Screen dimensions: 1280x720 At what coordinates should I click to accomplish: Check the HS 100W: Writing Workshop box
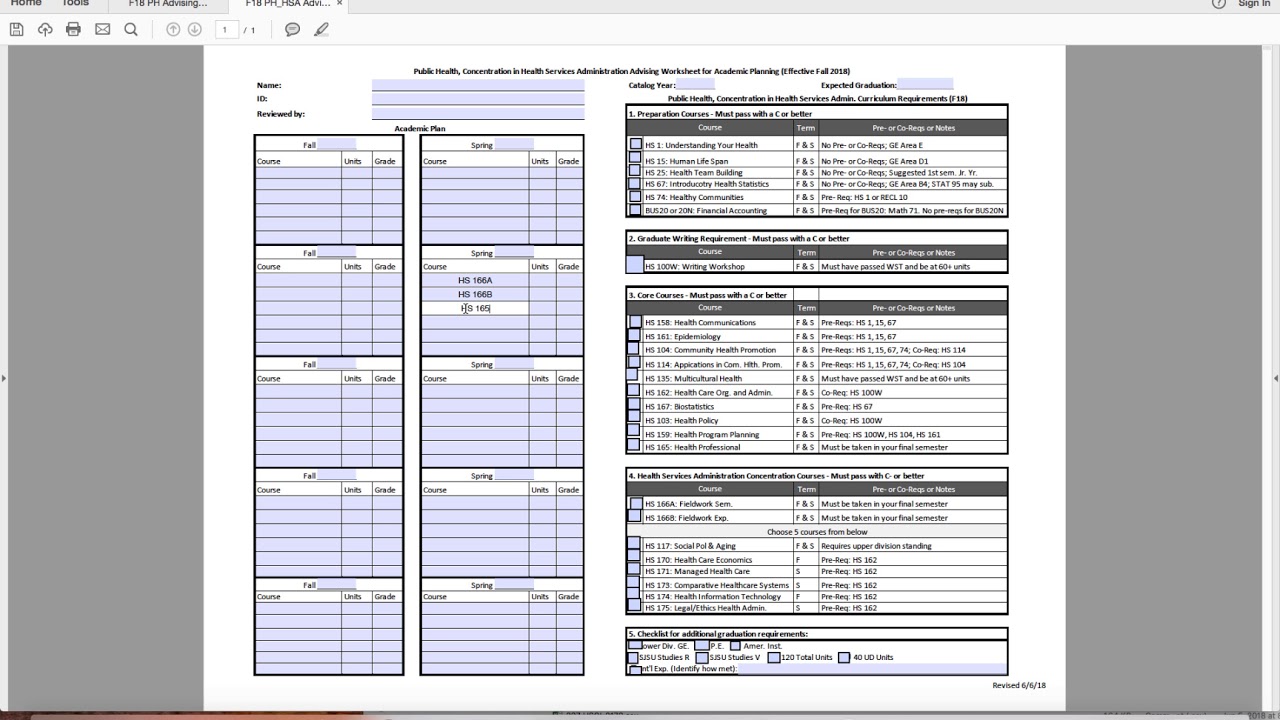click(x=635, y=265)
